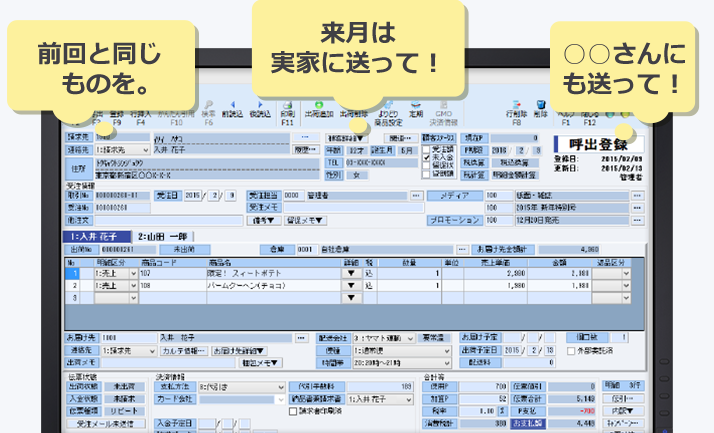
Task: Click the 受注メール未送信 button
Action: [106, 423]
